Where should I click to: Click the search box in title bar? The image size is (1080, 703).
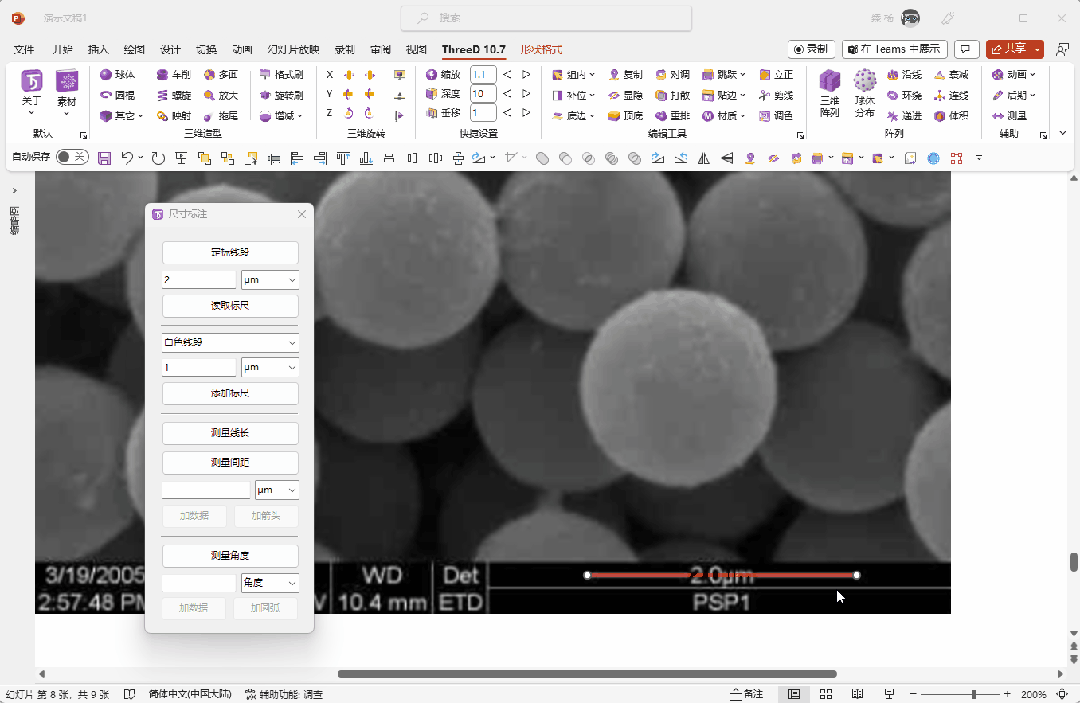point(546,18)
